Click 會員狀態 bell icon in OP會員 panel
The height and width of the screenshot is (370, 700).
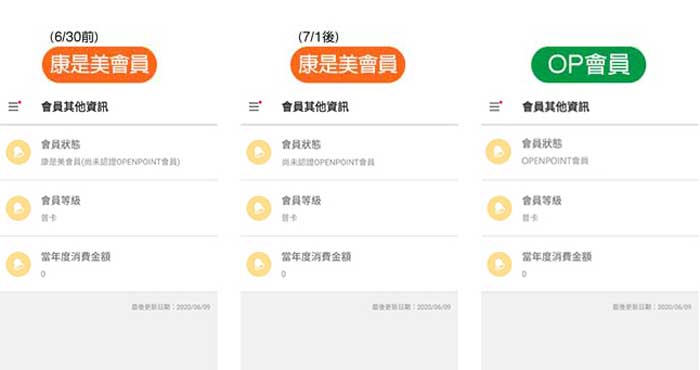click(499, 151)
